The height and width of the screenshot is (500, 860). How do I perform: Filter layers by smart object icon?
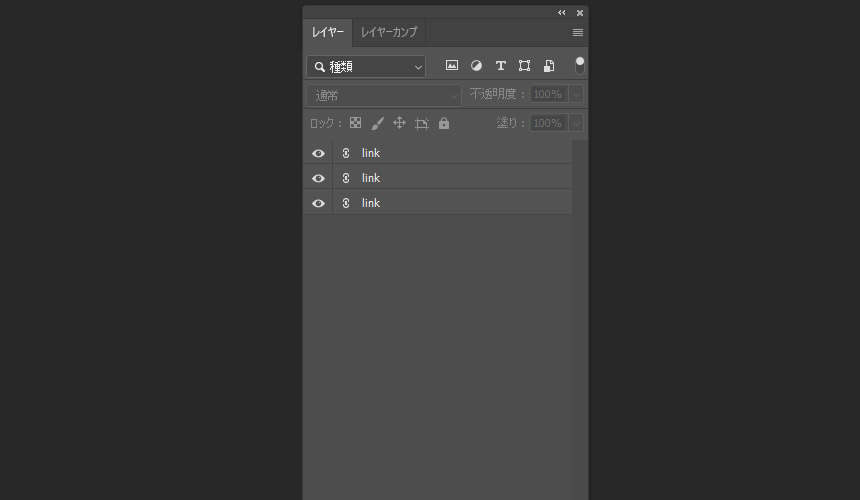point(549,66)
